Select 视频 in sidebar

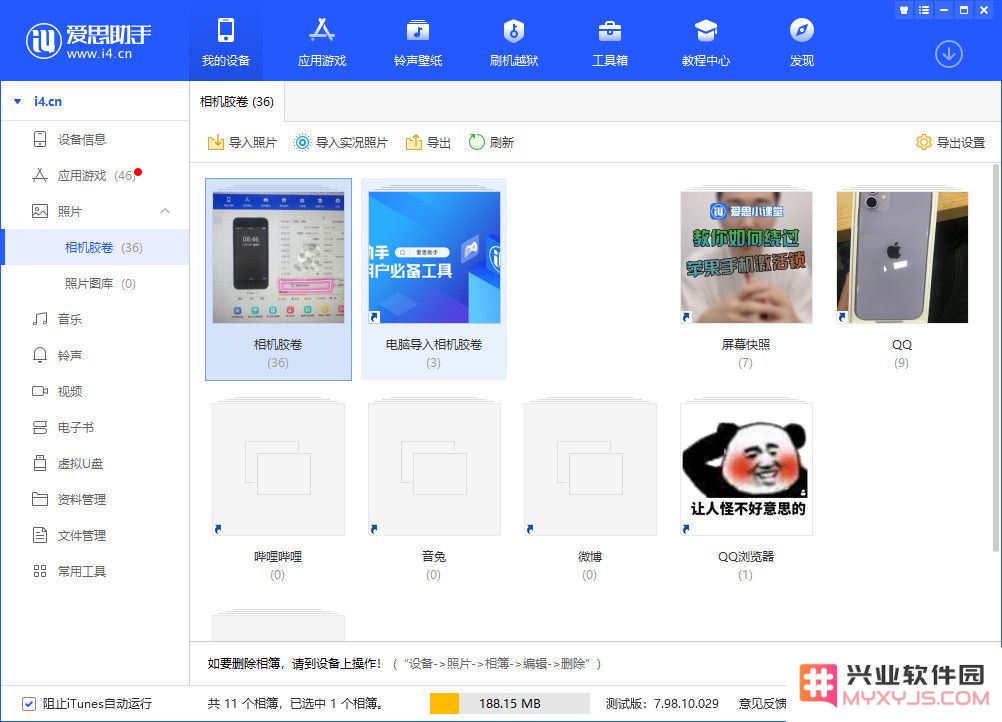coord(95,391)
